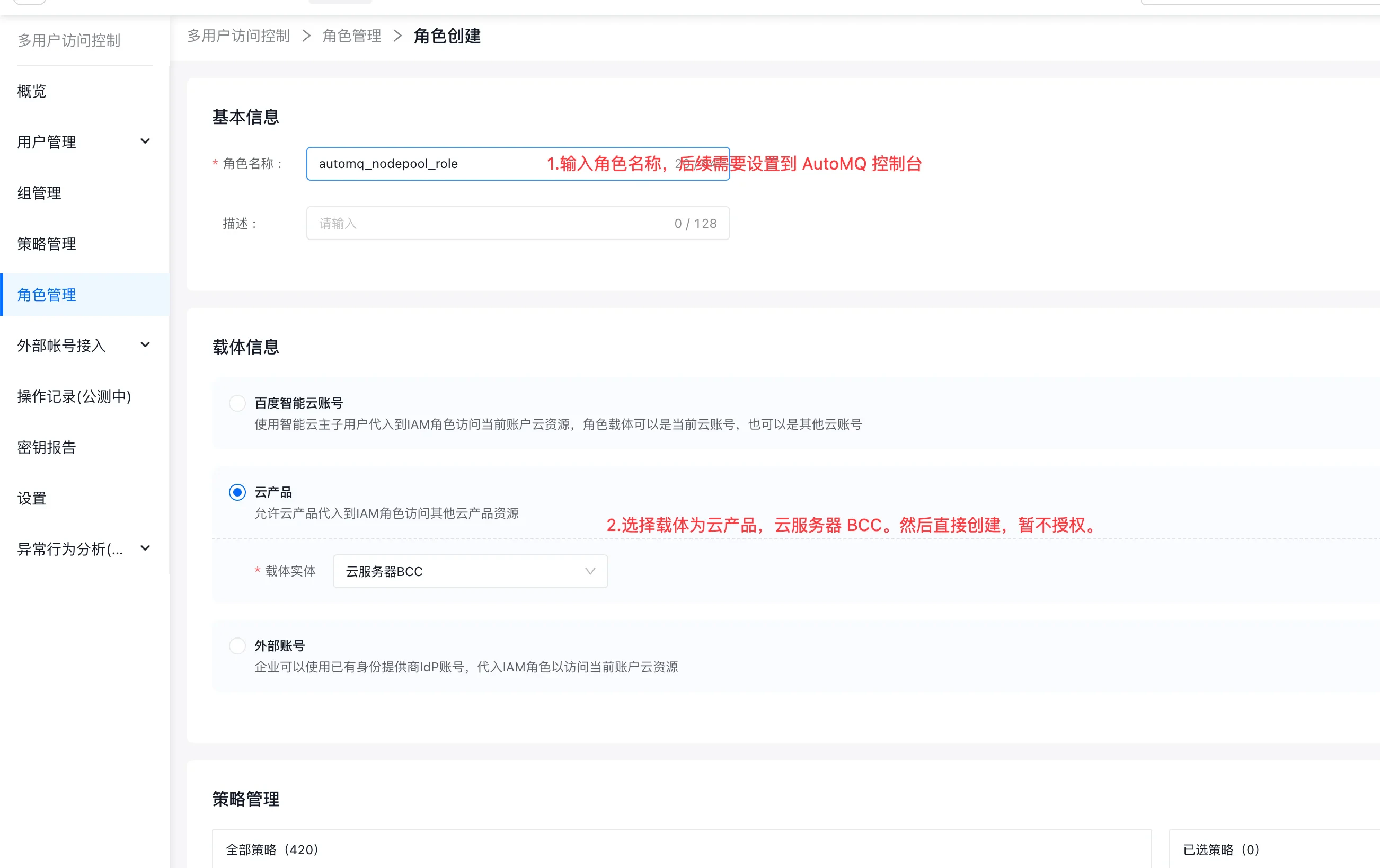Expand the 异常行为分析 sidebar chevron
This screenshot has width=1380, height=868.
point(145,548)
